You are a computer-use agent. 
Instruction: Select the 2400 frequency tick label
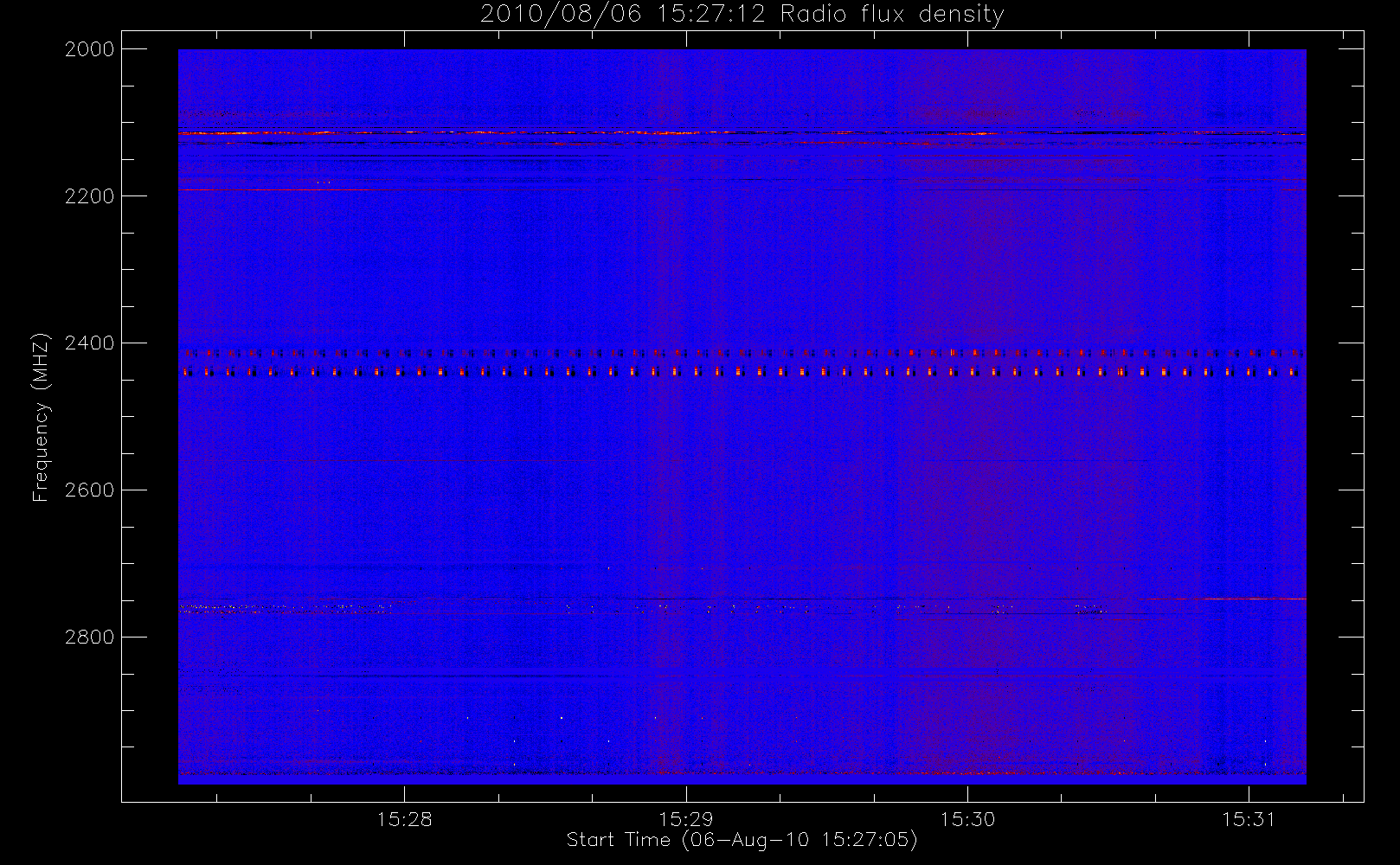pos(90,343)
